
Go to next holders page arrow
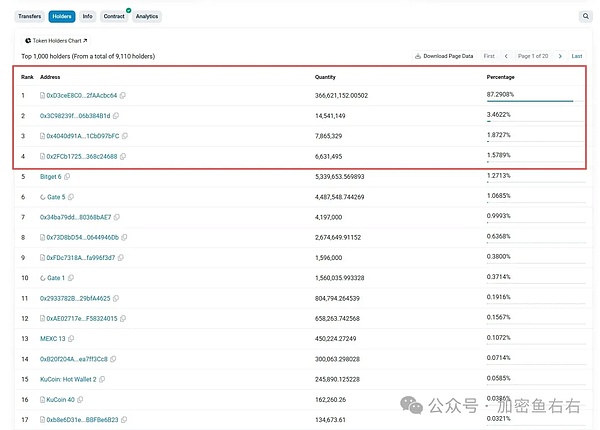pyautogui.click(x=560, y=56)
